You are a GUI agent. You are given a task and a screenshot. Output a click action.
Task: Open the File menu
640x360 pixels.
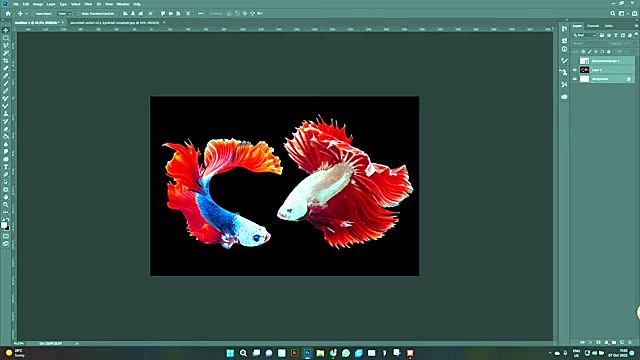tap(16, 4)
